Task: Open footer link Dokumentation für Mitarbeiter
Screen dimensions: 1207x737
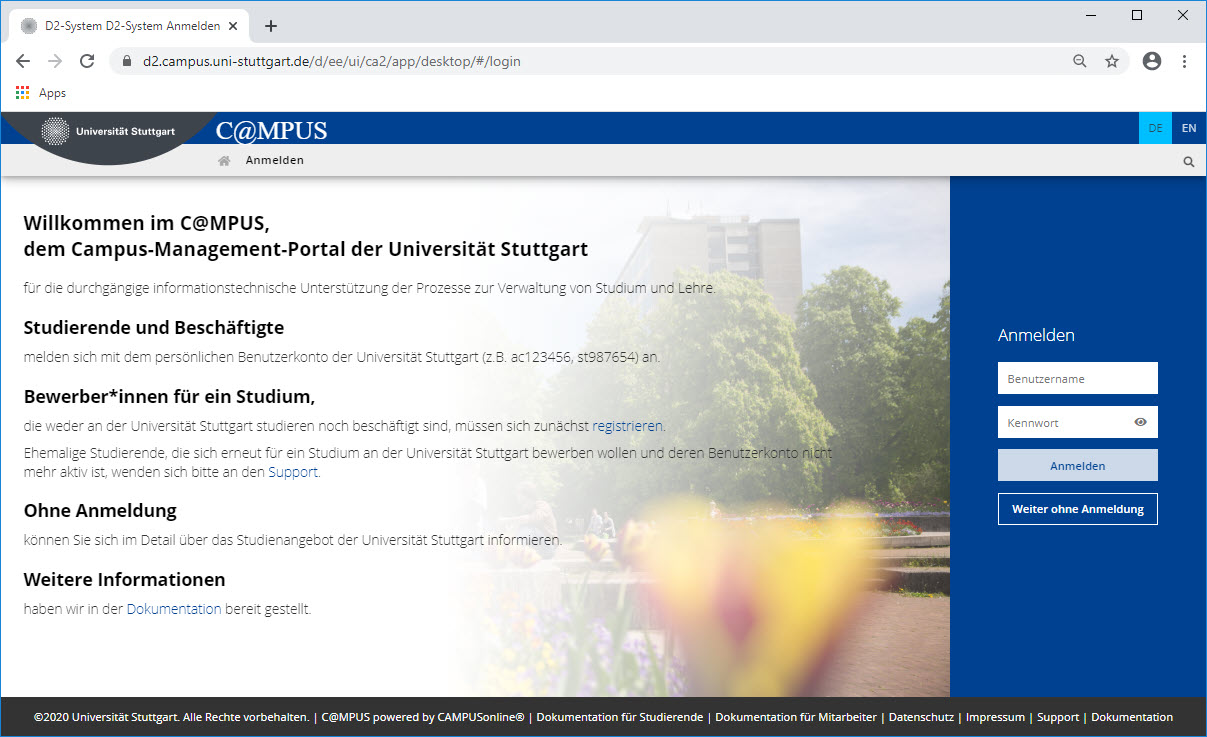Action: pos(796,717)
